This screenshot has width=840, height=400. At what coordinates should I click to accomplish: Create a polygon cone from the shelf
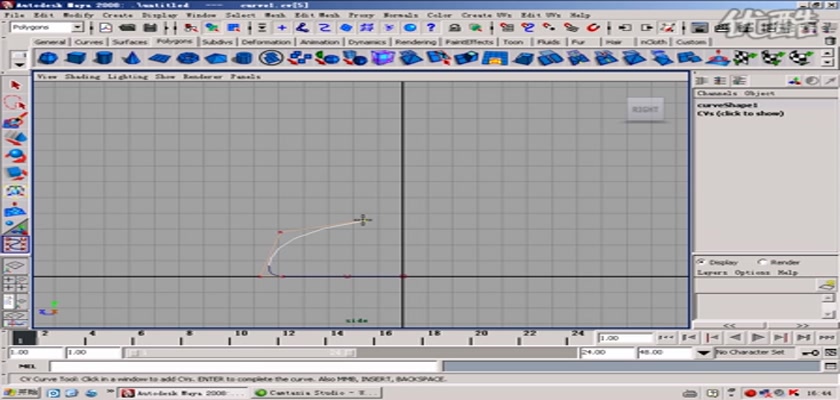pyautogui.click(x=131, y=58)
